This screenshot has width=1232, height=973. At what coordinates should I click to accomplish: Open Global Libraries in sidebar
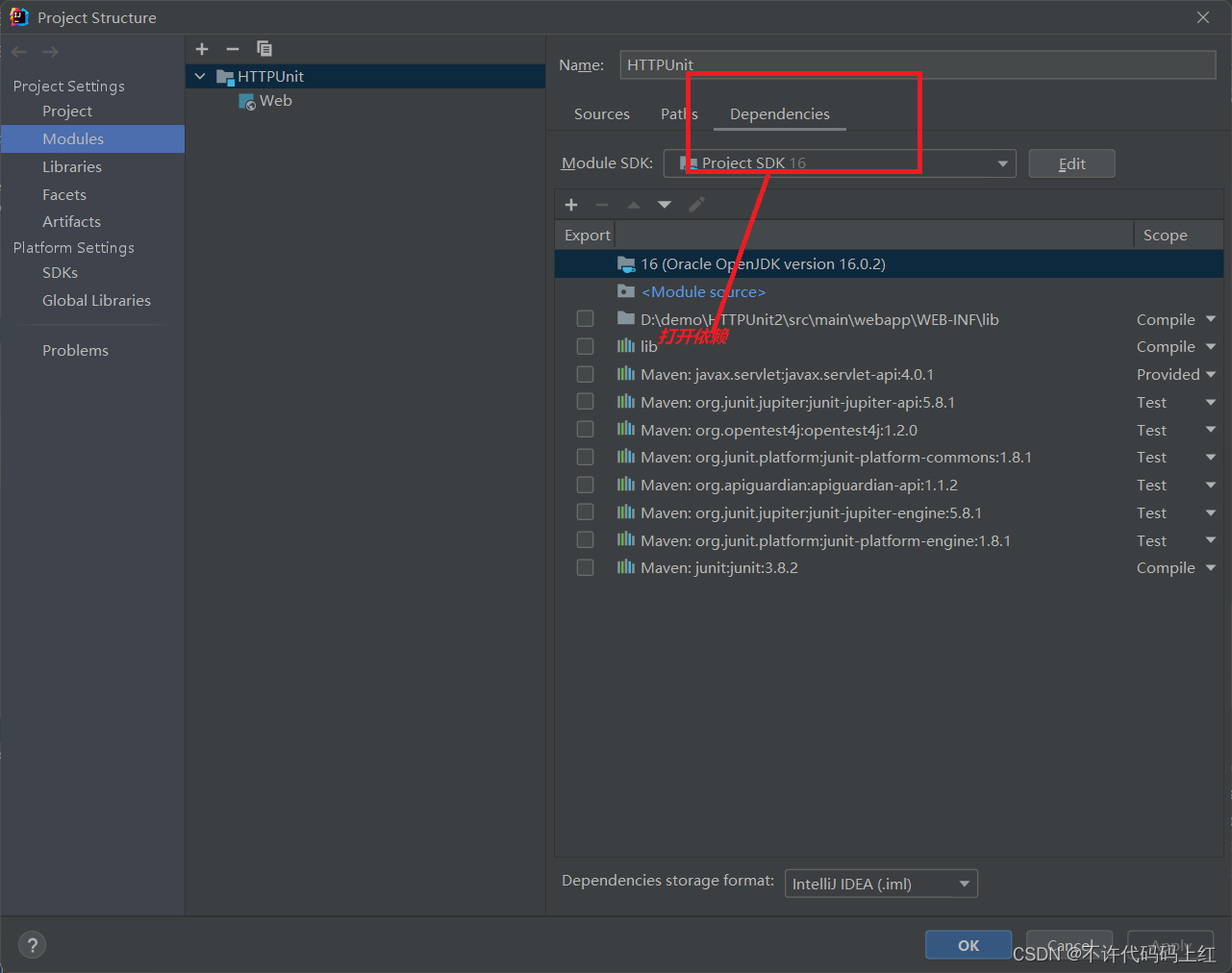[x=96, y=300]
